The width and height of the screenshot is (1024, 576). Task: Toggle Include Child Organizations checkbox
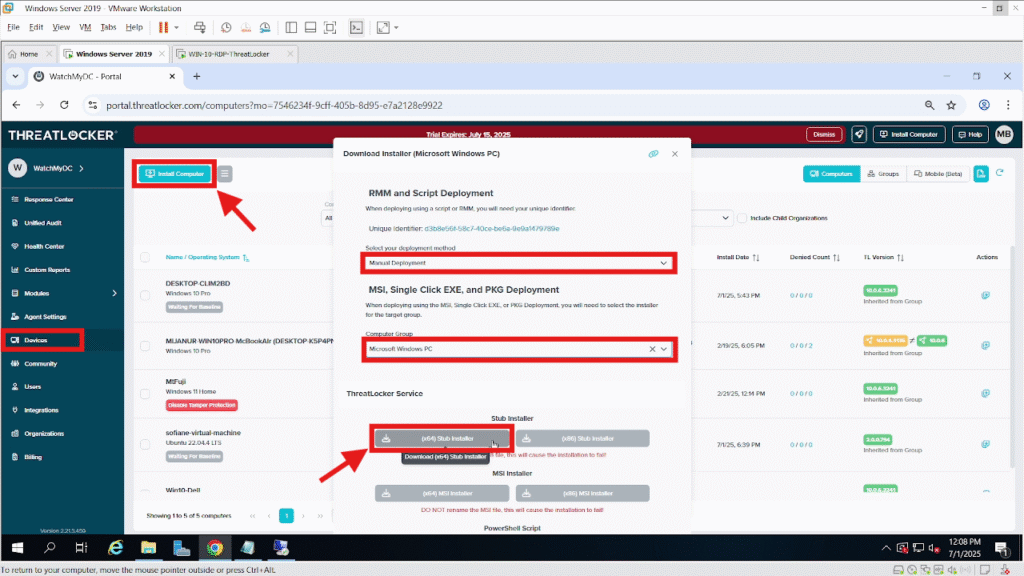point(742,218)
